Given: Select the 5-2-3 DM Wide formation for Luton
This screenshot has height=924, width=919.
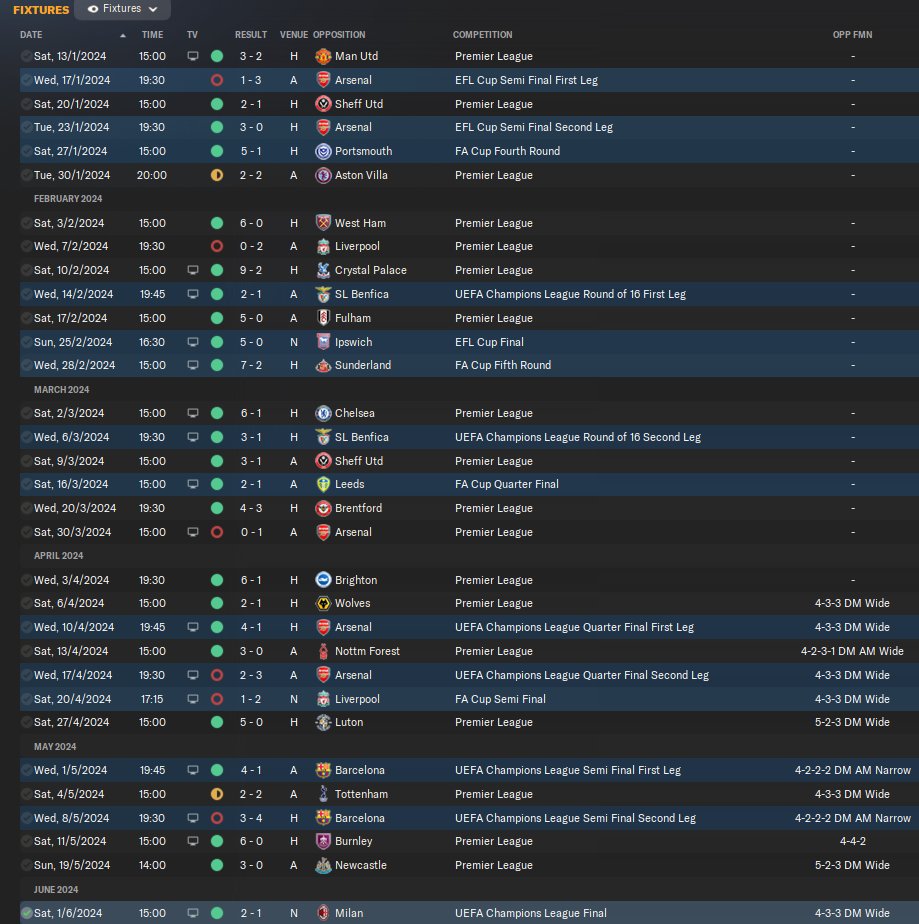Looking at the screenshot, I should (x=852, y=722).
